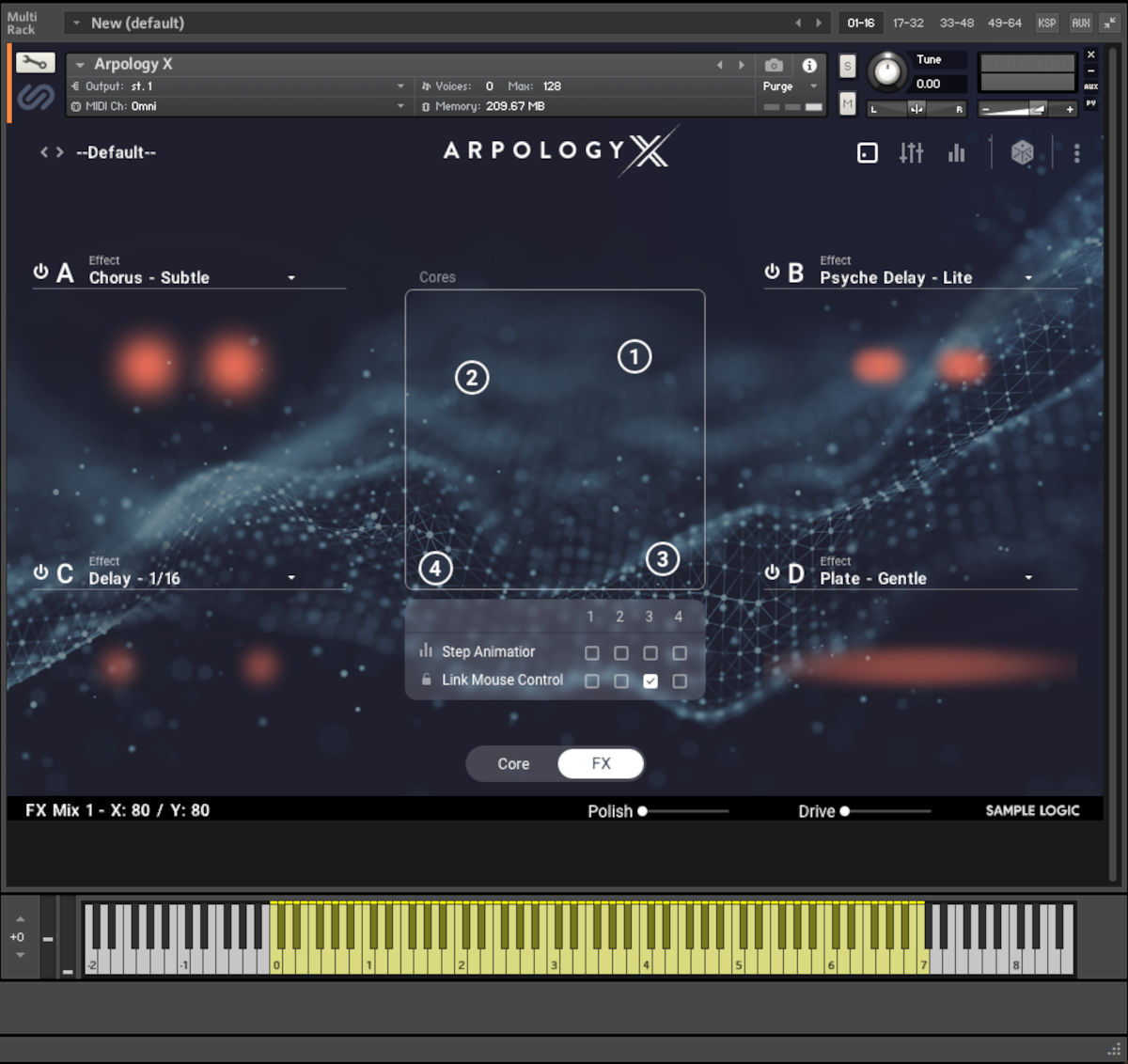Toggle power for effect A

click(x=40, y=272)
